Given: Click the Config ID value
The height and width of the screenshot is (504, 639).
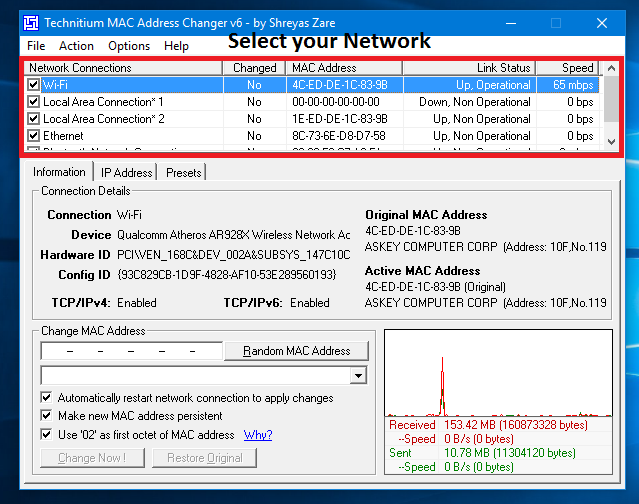Looking at the screenshot, I should pos(227,275).
